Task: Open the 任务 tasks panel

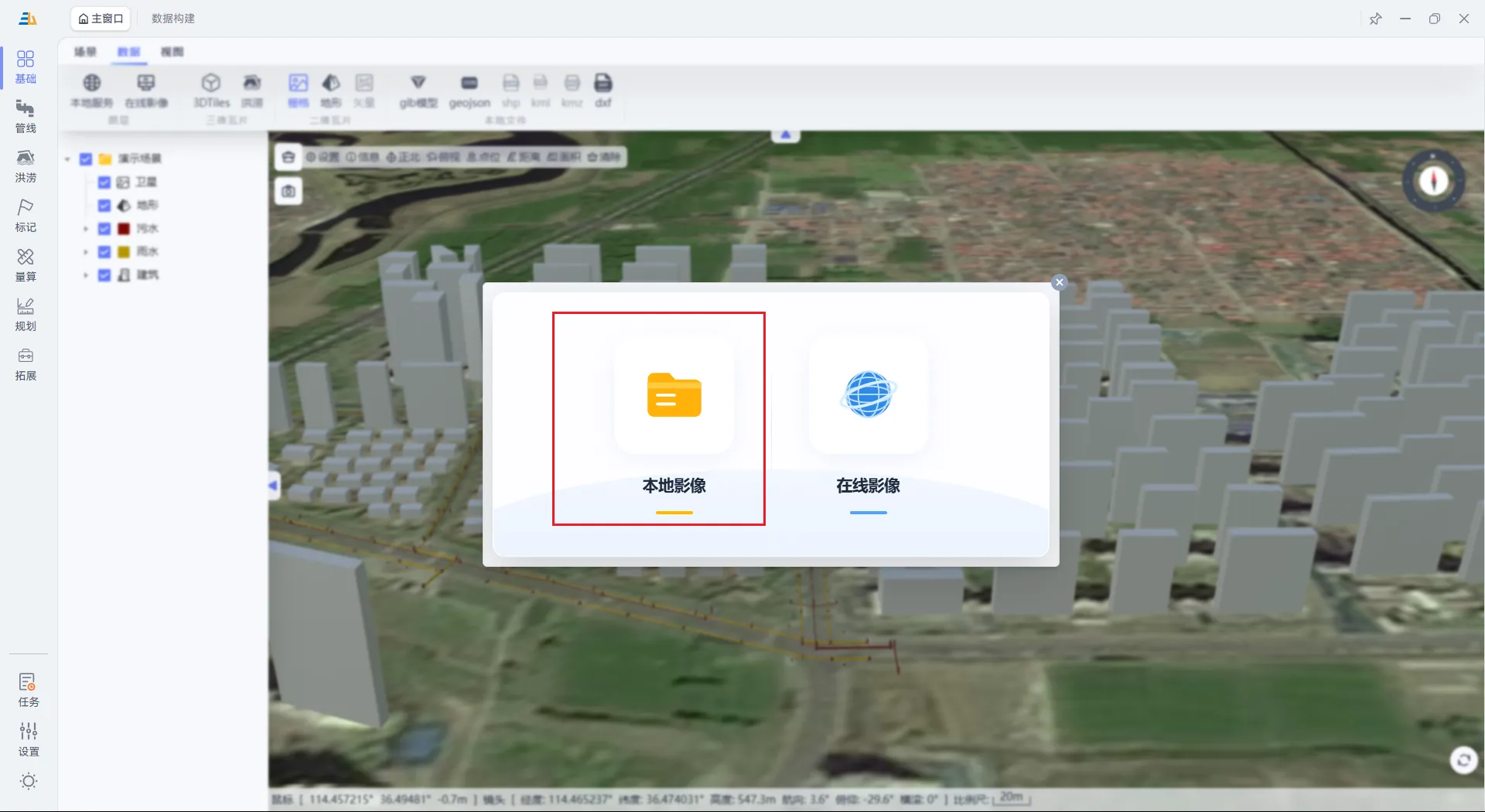Action: [x=29, y=690]
